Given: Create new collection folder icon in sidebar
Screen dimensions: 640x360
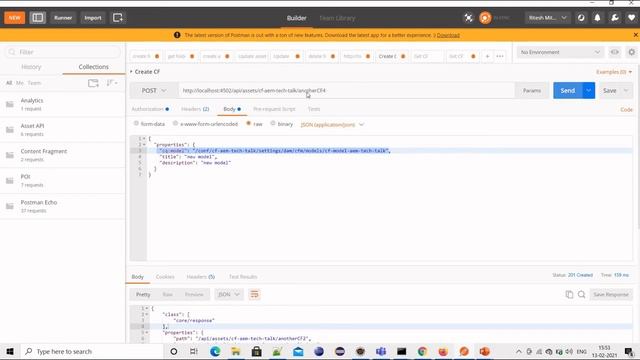Looking at the screenshot, I should pyautogui.click(x=93, y=83).
